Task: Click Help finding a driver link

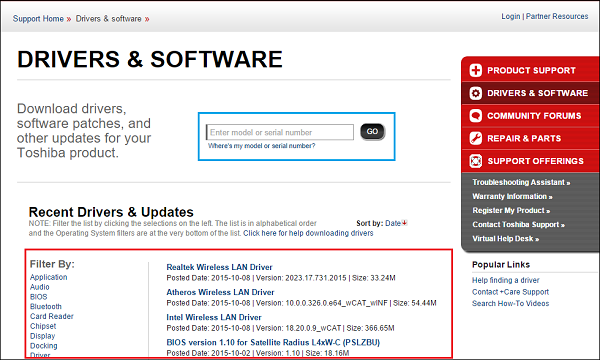Action: [x=505, y=280]
